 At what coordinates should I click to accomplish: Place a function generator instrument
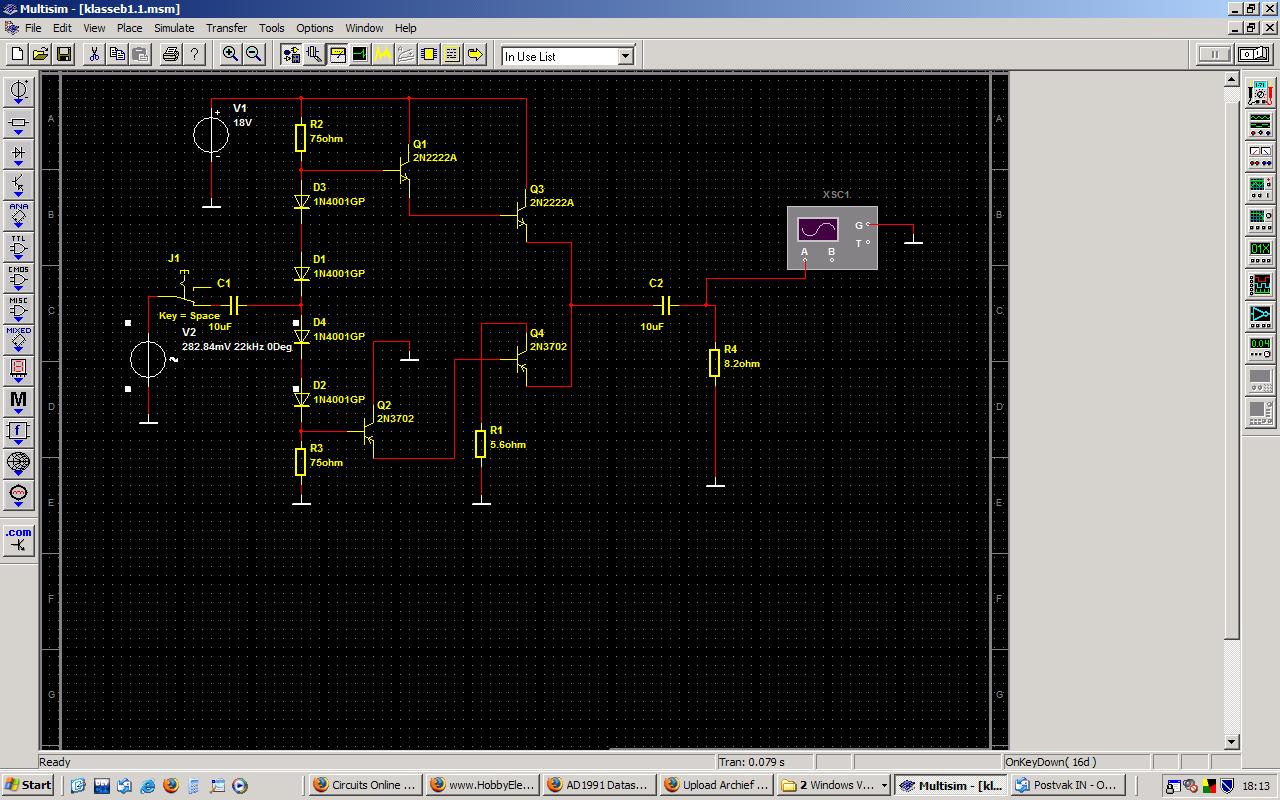[1260, 125]
